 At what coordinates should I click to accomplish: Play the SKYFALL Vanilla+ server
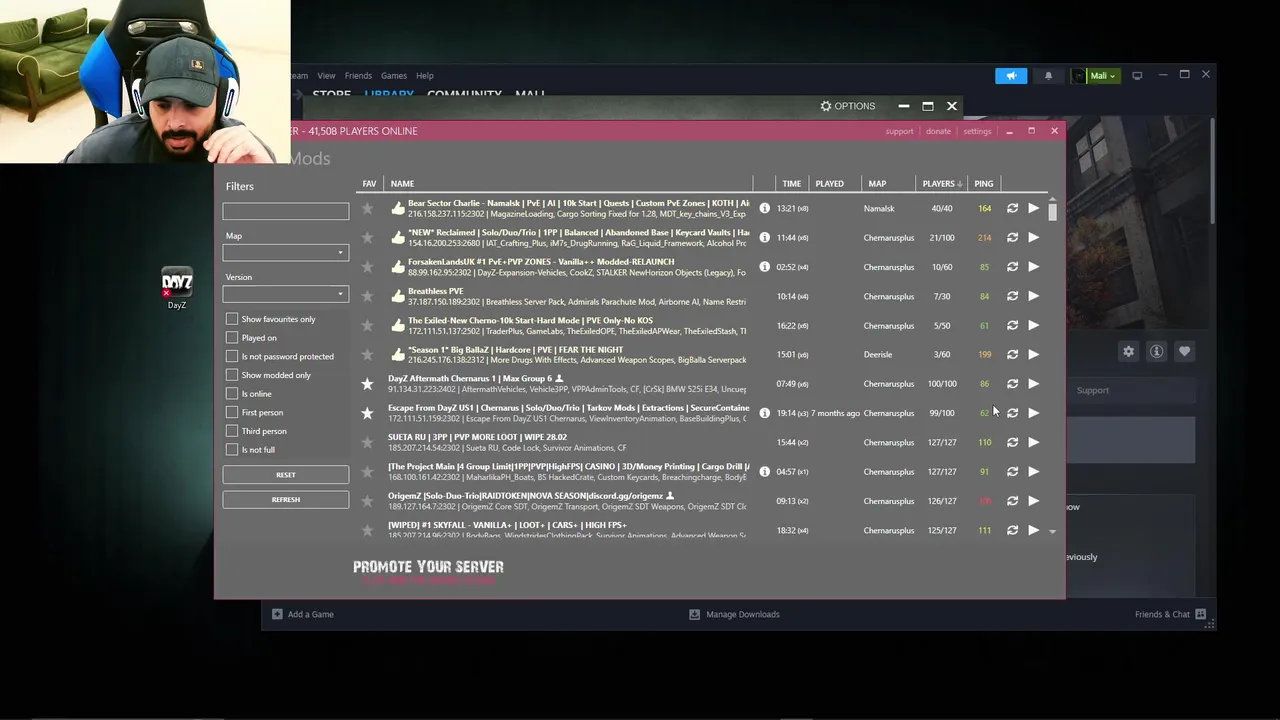coord(1033,530)
